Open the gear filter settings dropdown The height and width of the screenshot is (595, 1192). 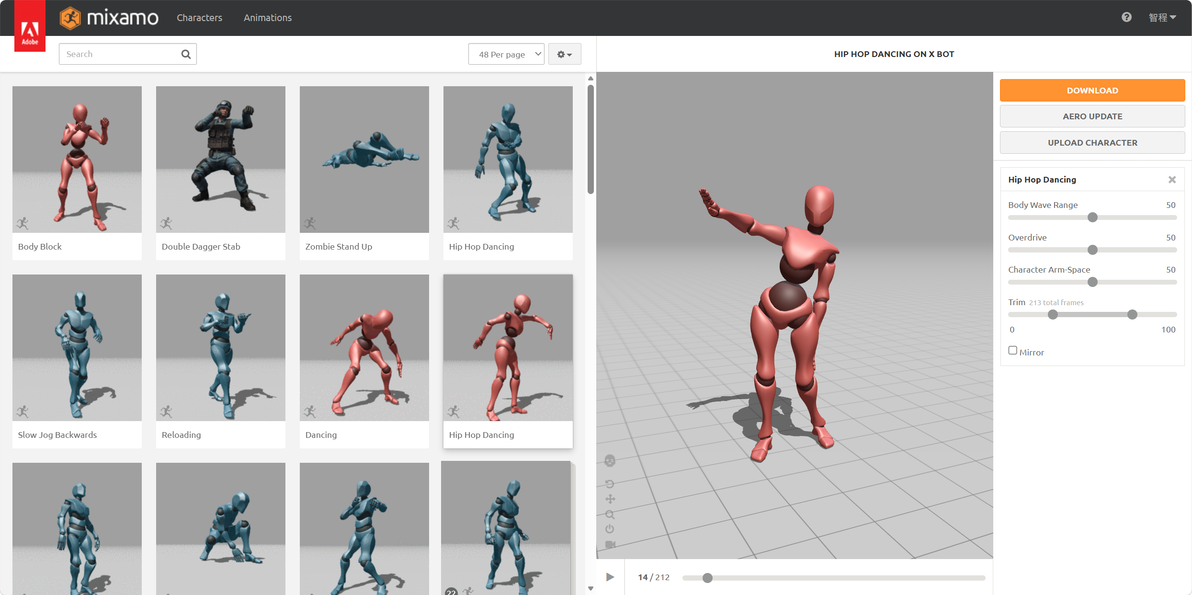[565, 55]
